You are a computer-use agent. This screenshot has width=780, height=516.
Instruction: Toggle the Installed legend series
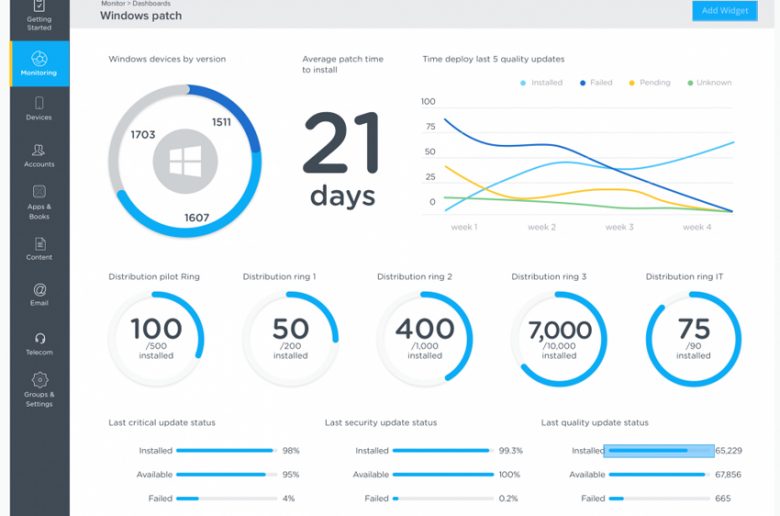pyautogui.click(x=541, y=83)
